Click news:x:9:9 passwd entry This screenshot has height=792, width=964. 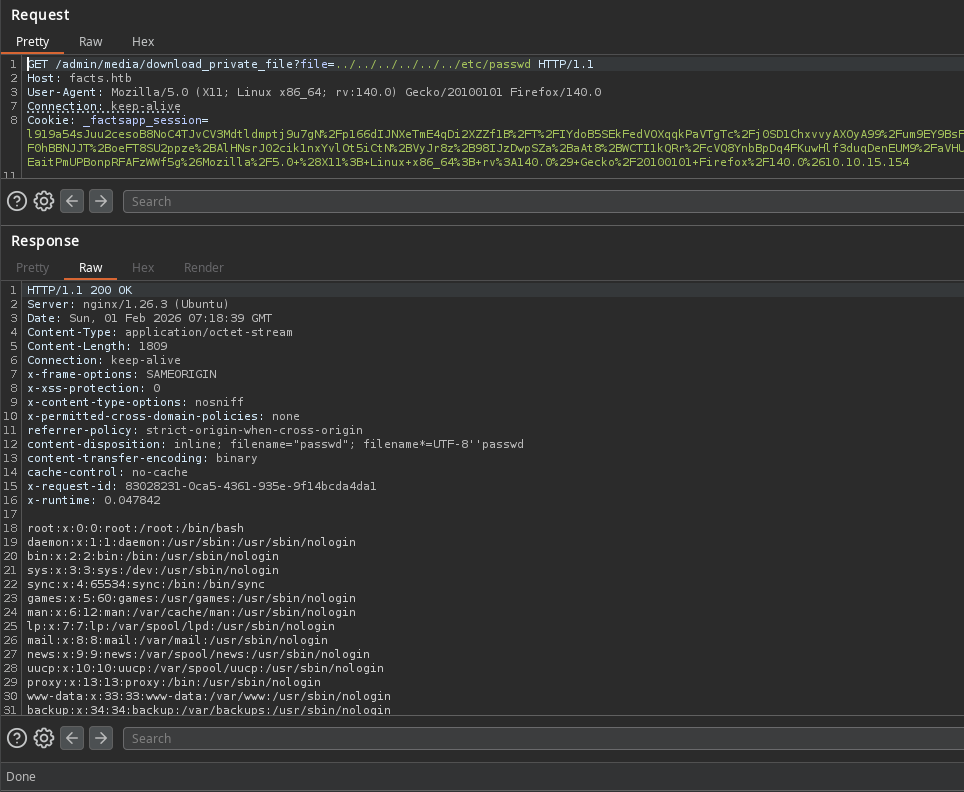(x=199, y=654)
